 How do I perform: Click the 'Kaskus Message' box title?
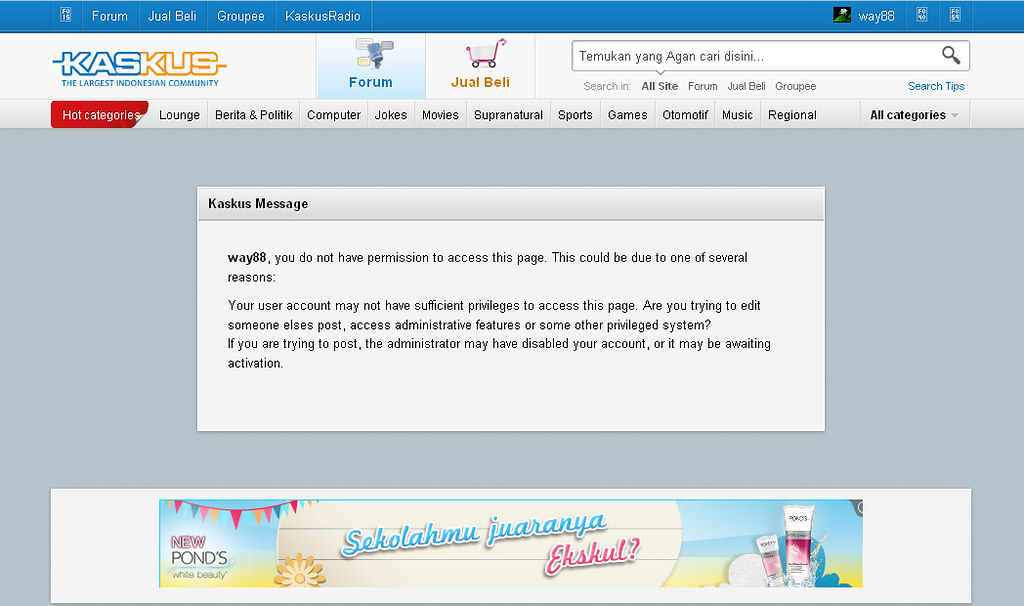(x=258, y=204)
